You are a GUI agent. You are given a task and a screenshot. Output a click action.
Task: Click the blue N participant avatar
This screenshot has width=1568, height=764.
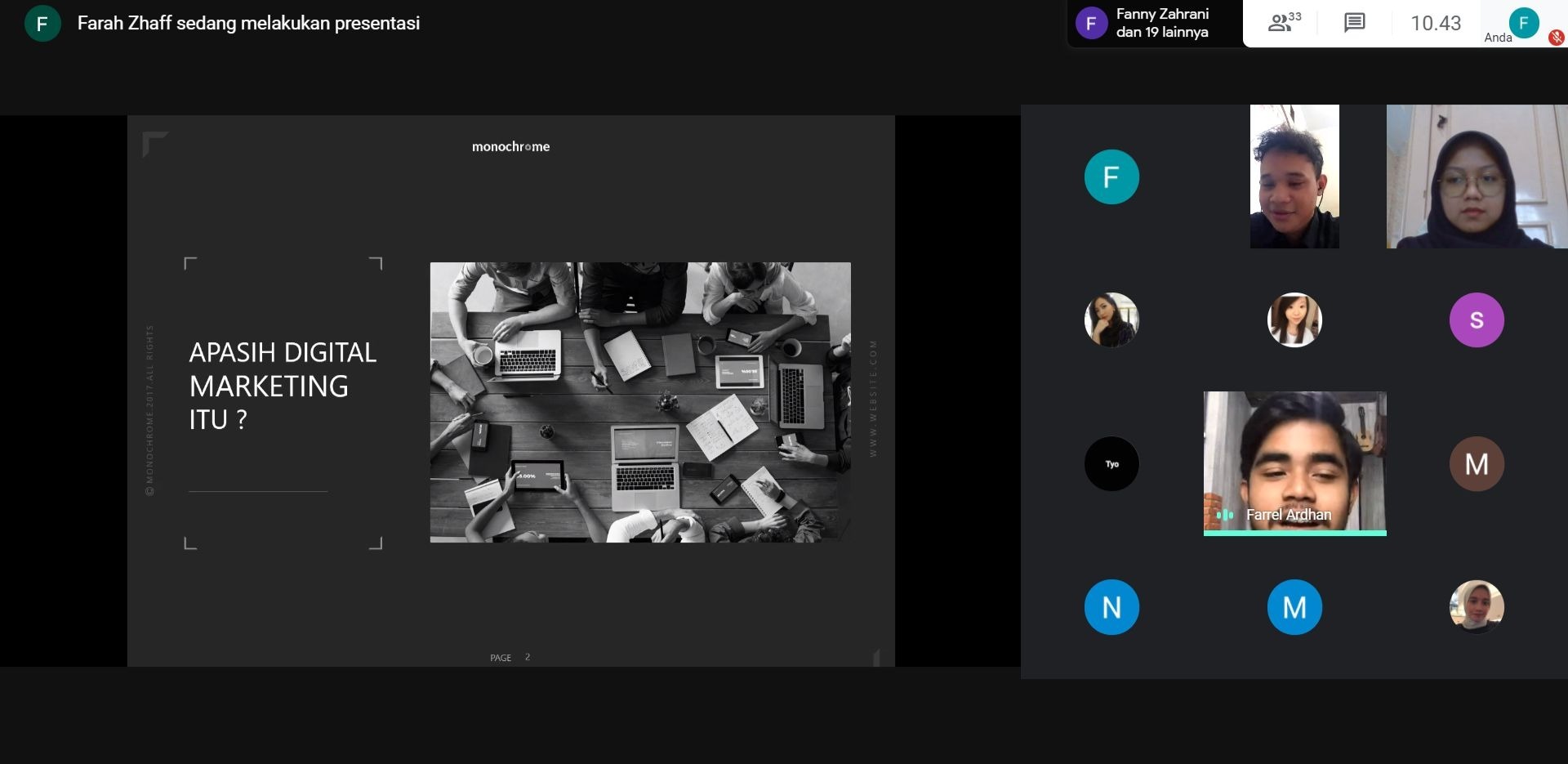(x=1111, y=607)
